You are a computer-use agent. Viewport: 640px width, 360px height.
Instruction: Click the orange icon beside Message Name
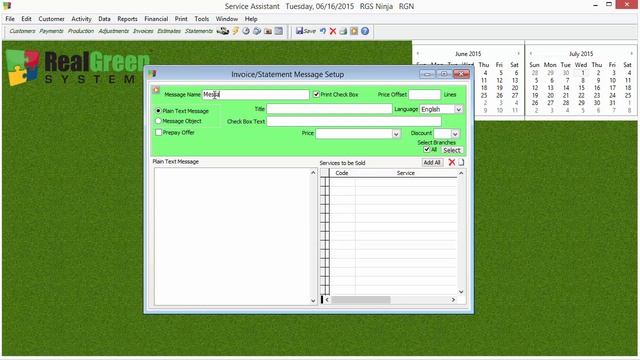(x=156, y=90)
